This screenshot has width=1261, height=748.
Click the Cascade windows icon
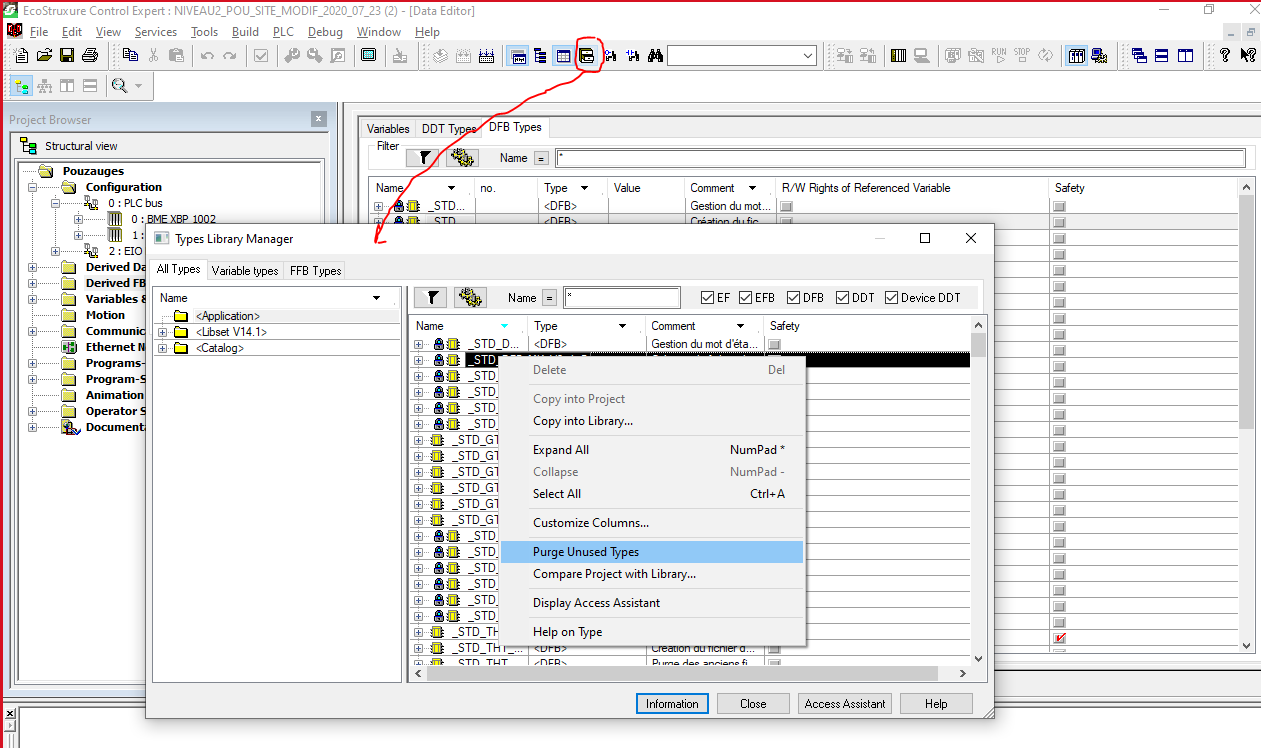point(1139,55)
